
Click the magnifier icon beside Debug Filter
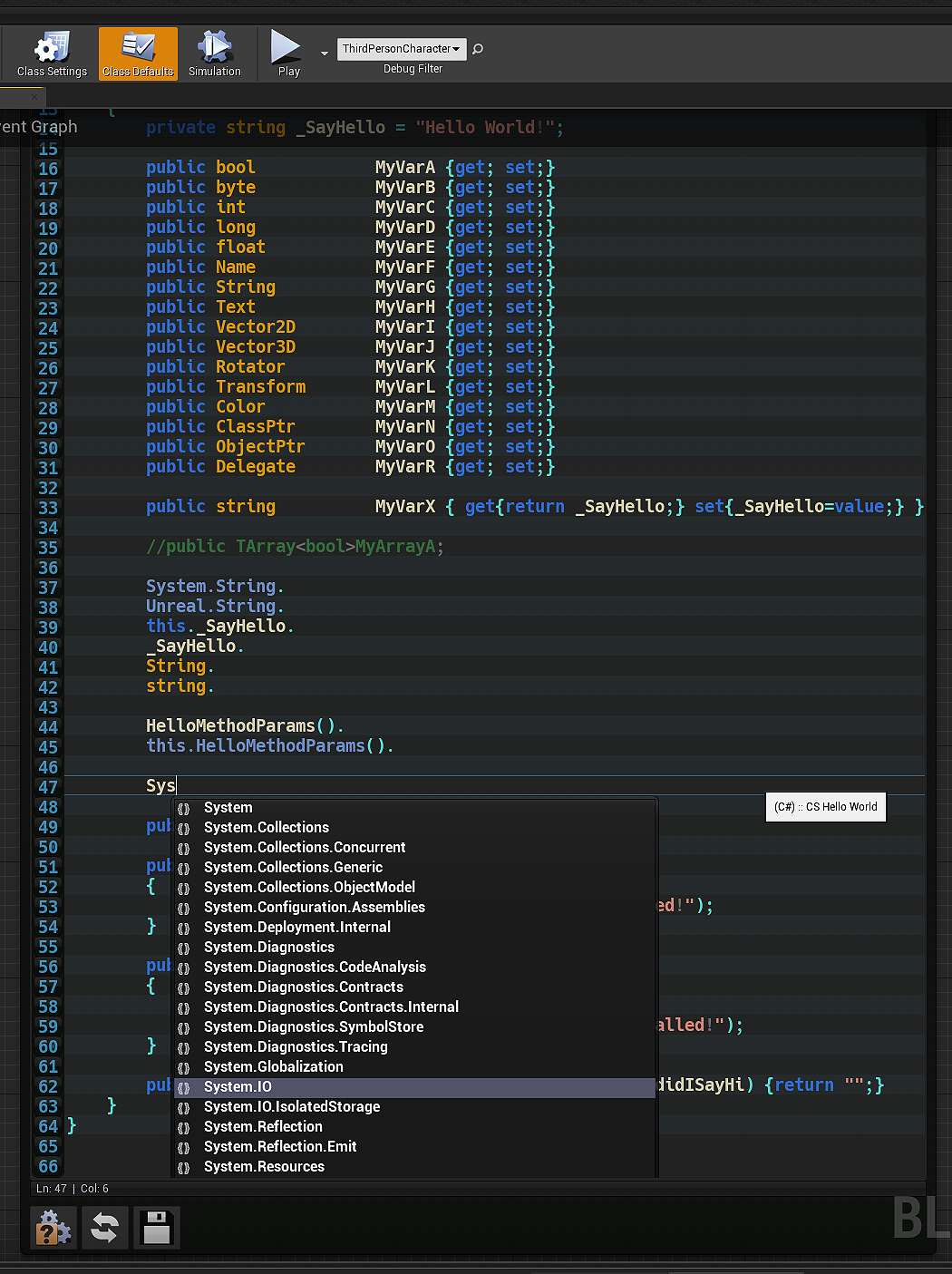[x=478, y=49]
